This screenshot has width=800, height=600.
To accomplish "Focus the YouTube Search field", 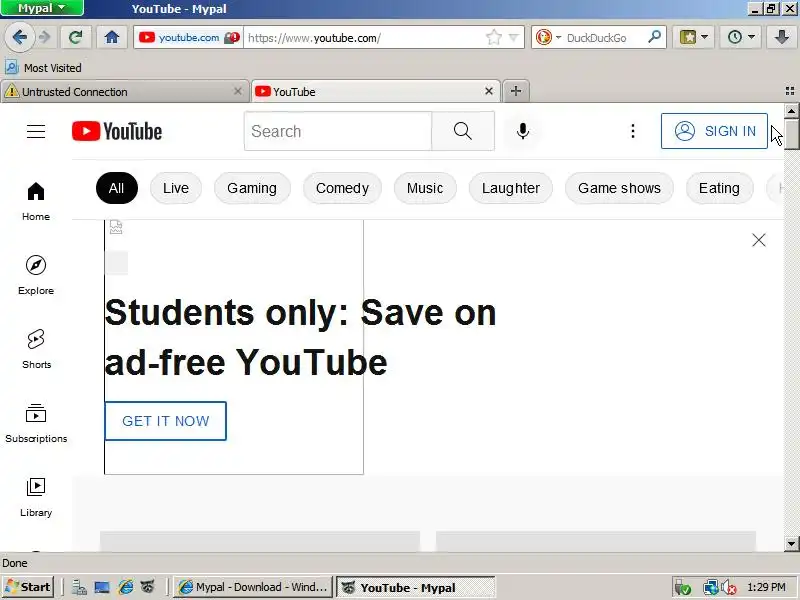I will tap(338, 131).
